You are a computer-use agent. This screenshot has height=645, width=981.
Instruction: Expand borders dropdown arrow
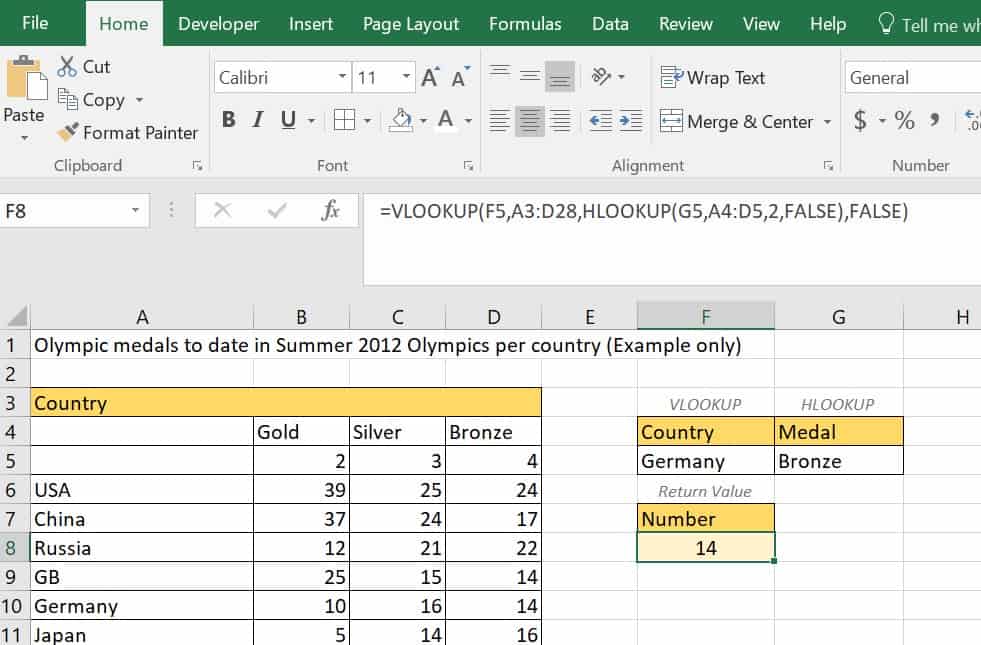point(367,120)
